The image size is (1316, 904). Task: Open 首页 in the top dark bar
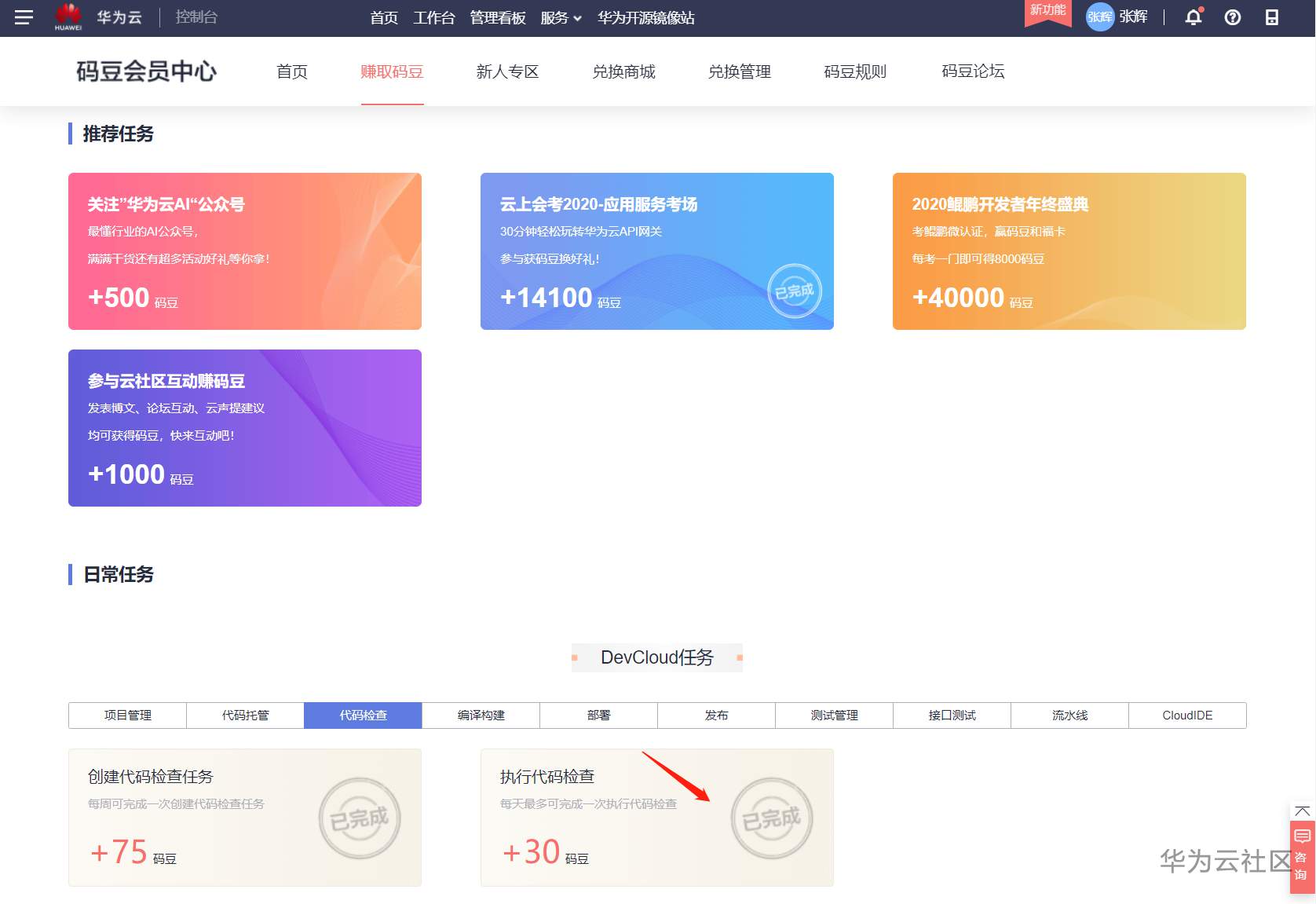(x=384, y=17)
